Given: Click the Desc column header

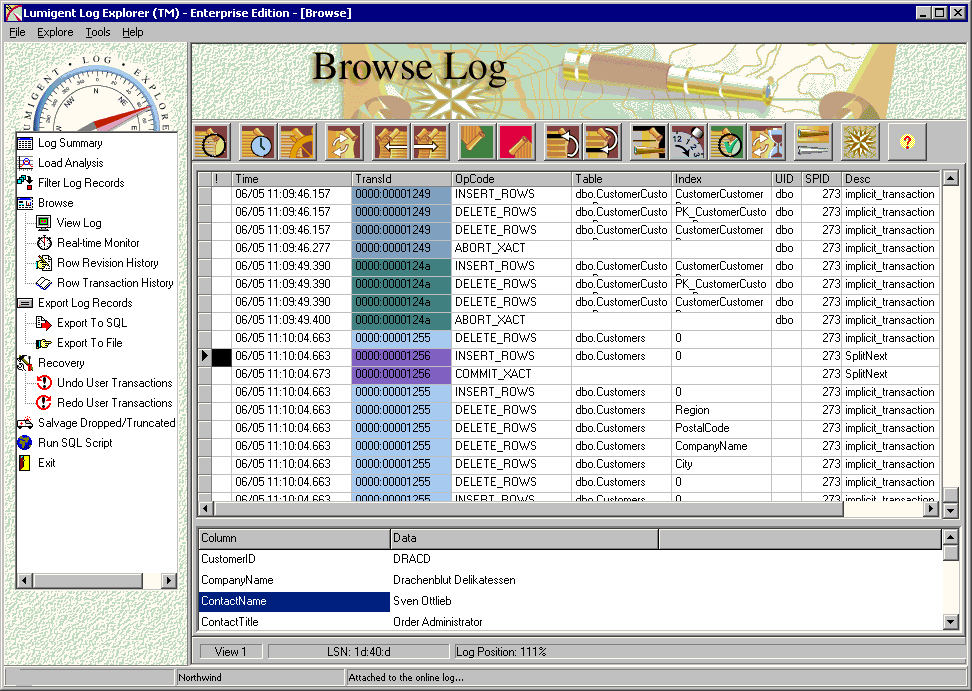Looking at the screenshot, I should pyautogui.click(x=891, y=178).
